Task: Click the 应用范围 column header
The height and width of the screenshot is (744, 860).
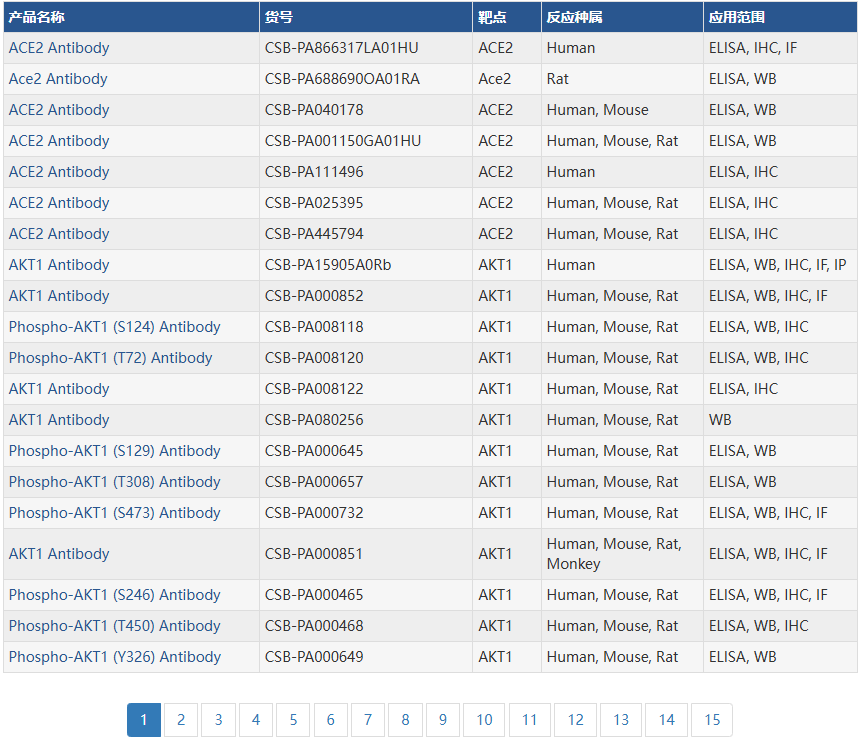Action: click(737, 17)
